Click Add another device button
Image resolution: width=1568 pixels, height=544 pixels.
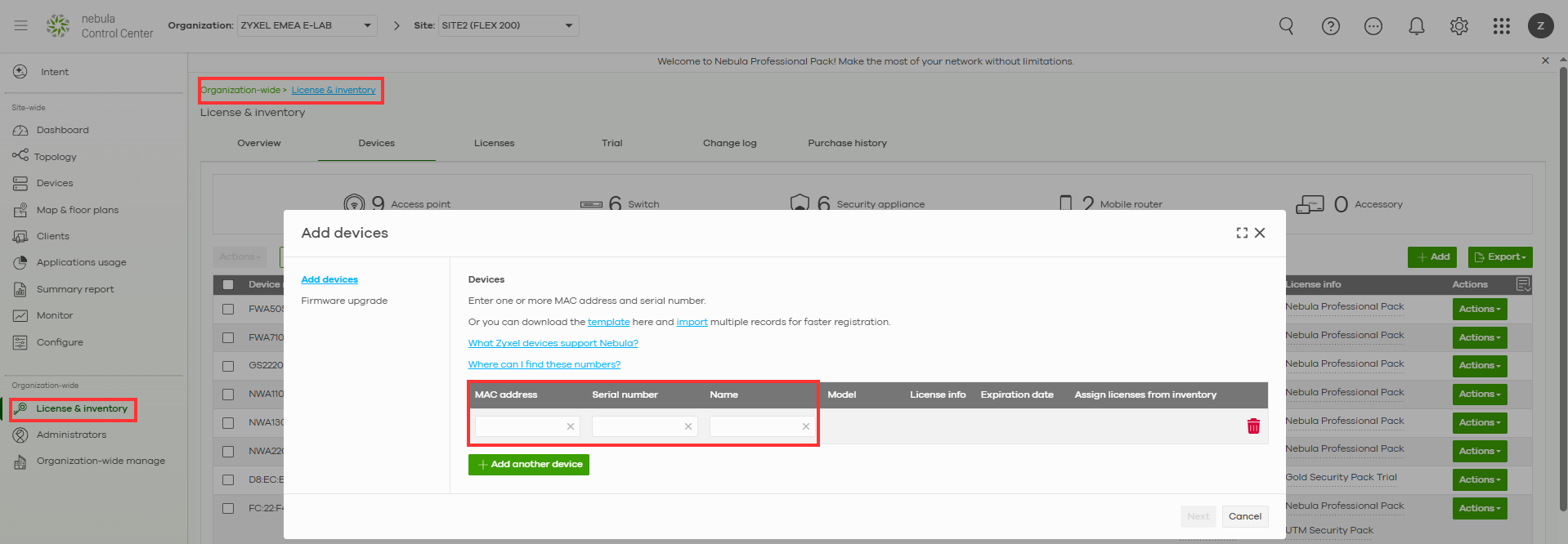click(x=529, y=464)
